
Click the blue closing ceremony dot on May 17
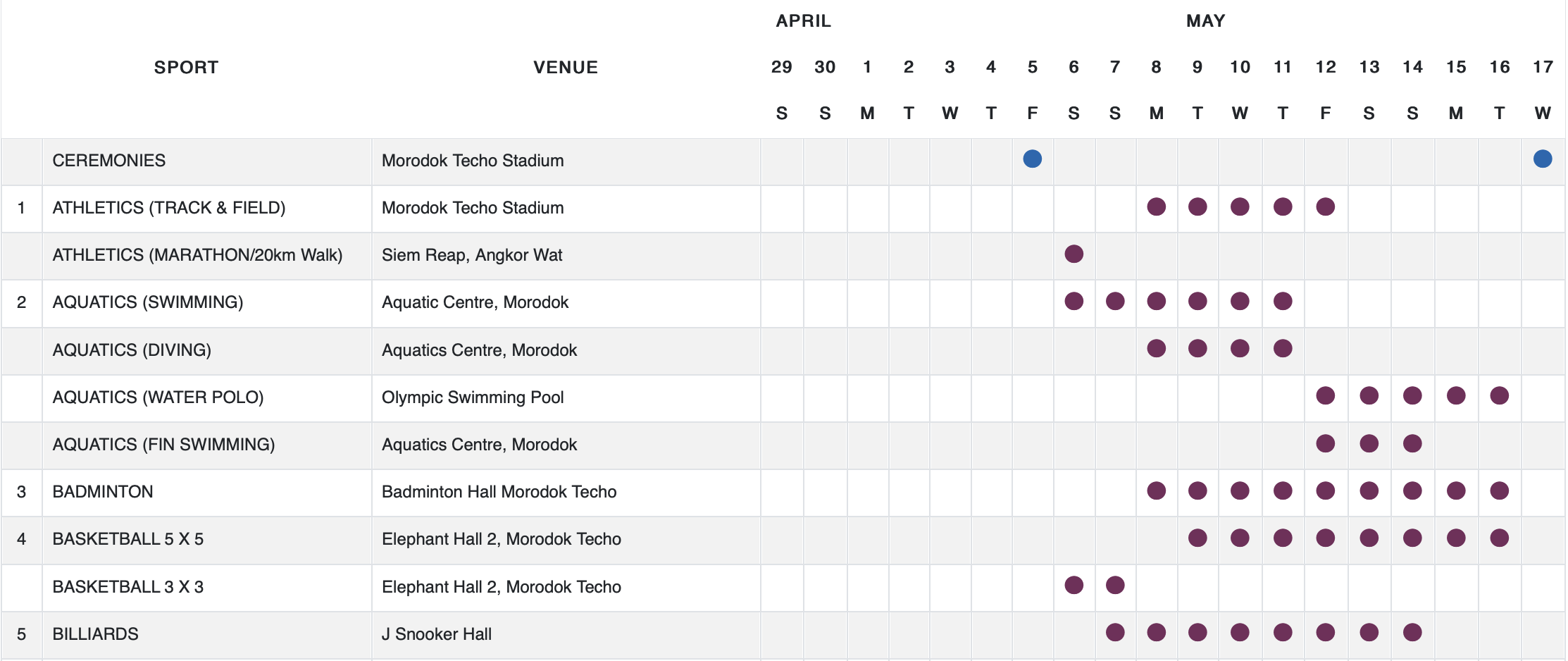tap(1542, 159)
